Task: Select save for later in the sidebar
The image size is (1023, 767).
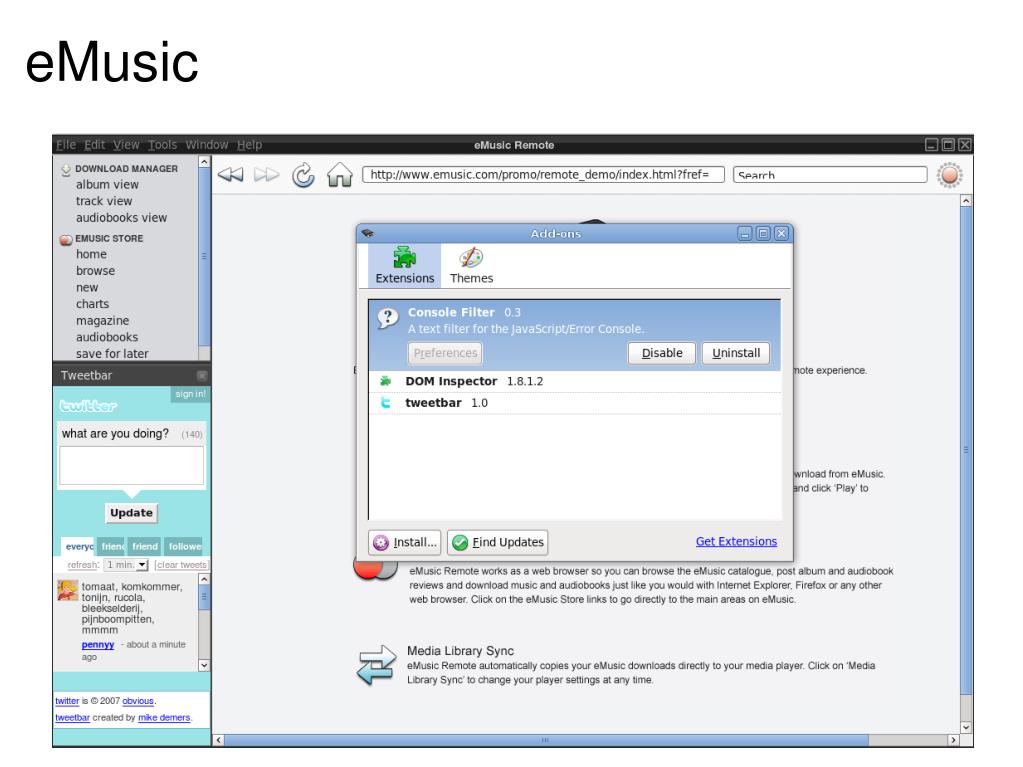Action: [x=112, y=353]
